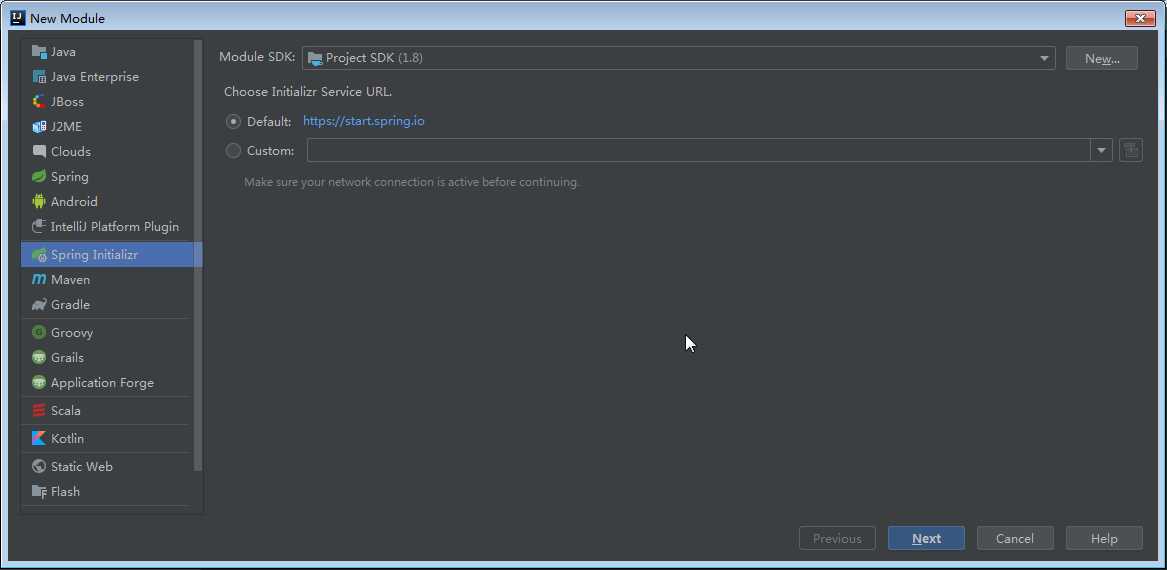
Task: Click inside the Custom URL input field
Action: 700,150
